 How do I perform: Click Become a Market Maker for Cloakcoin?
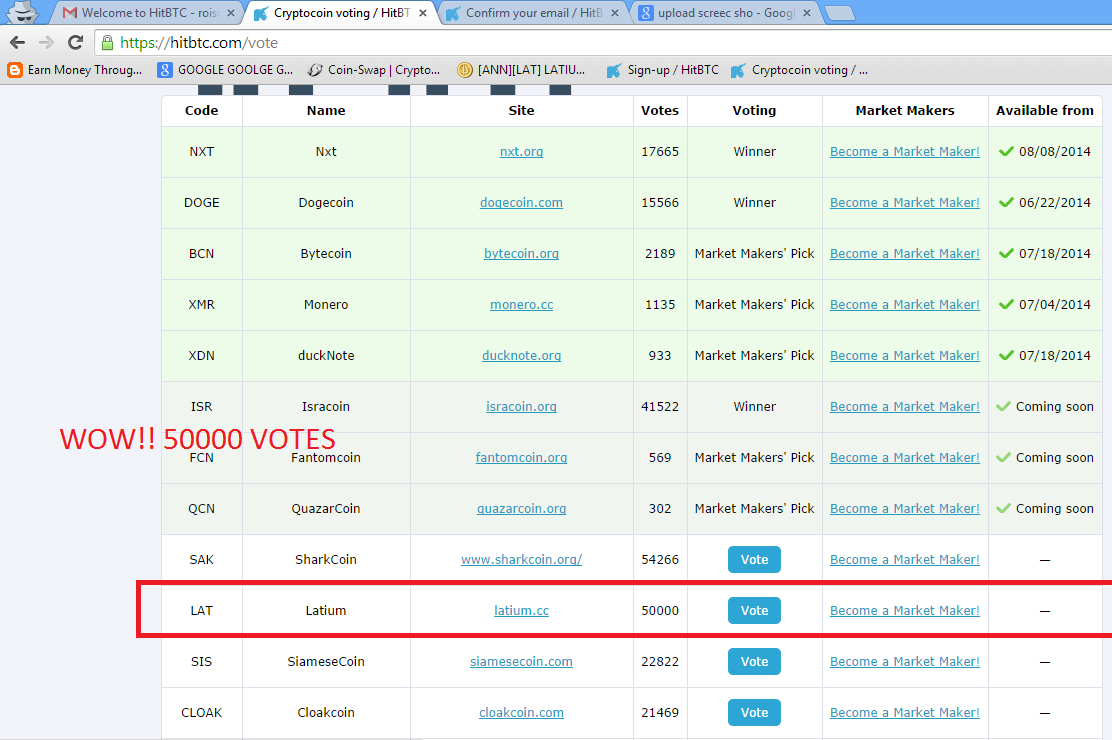coord(905,713)
